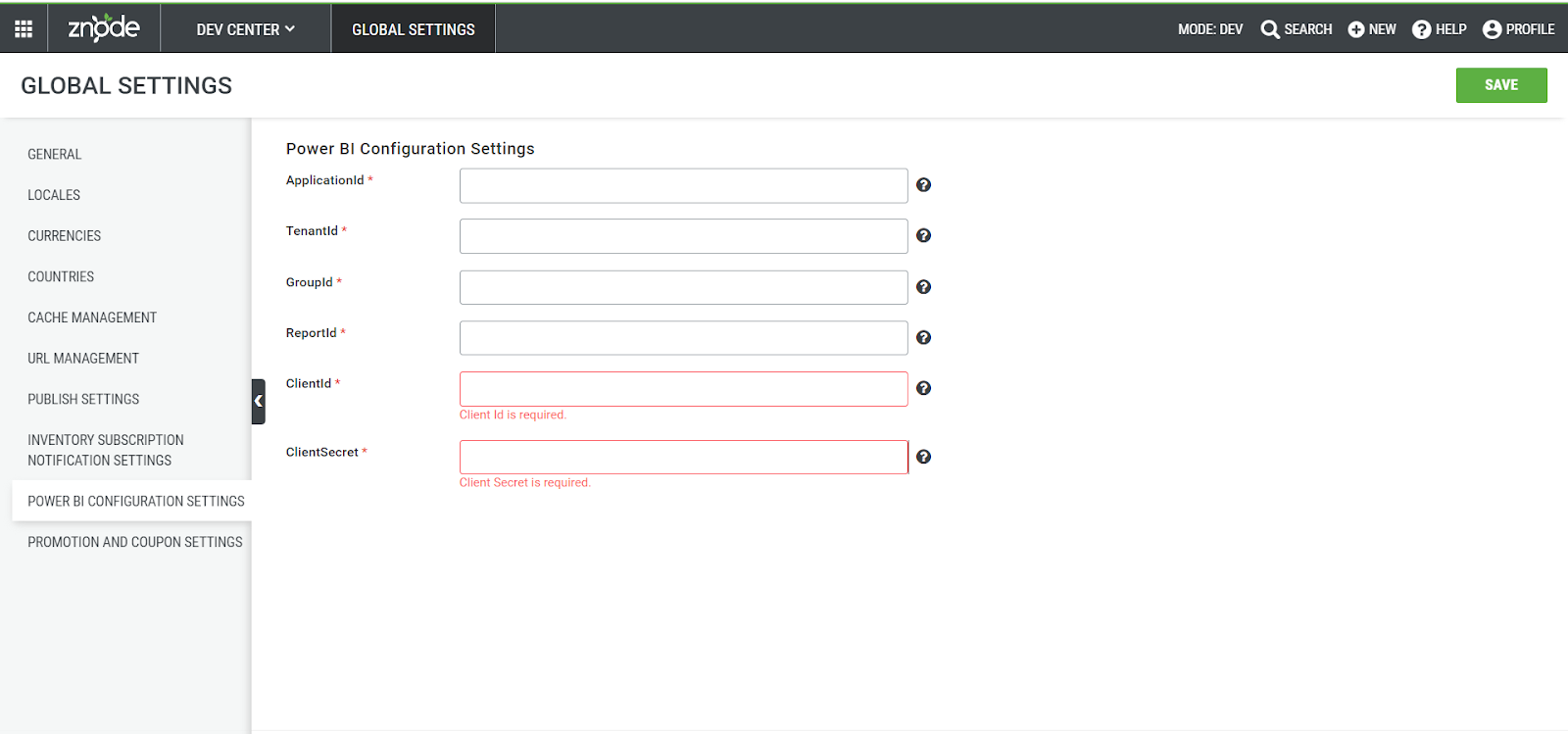Select Power BI Configuration Settings
The width and height of the screenshot is (1568, 734).
click(132, 501)
